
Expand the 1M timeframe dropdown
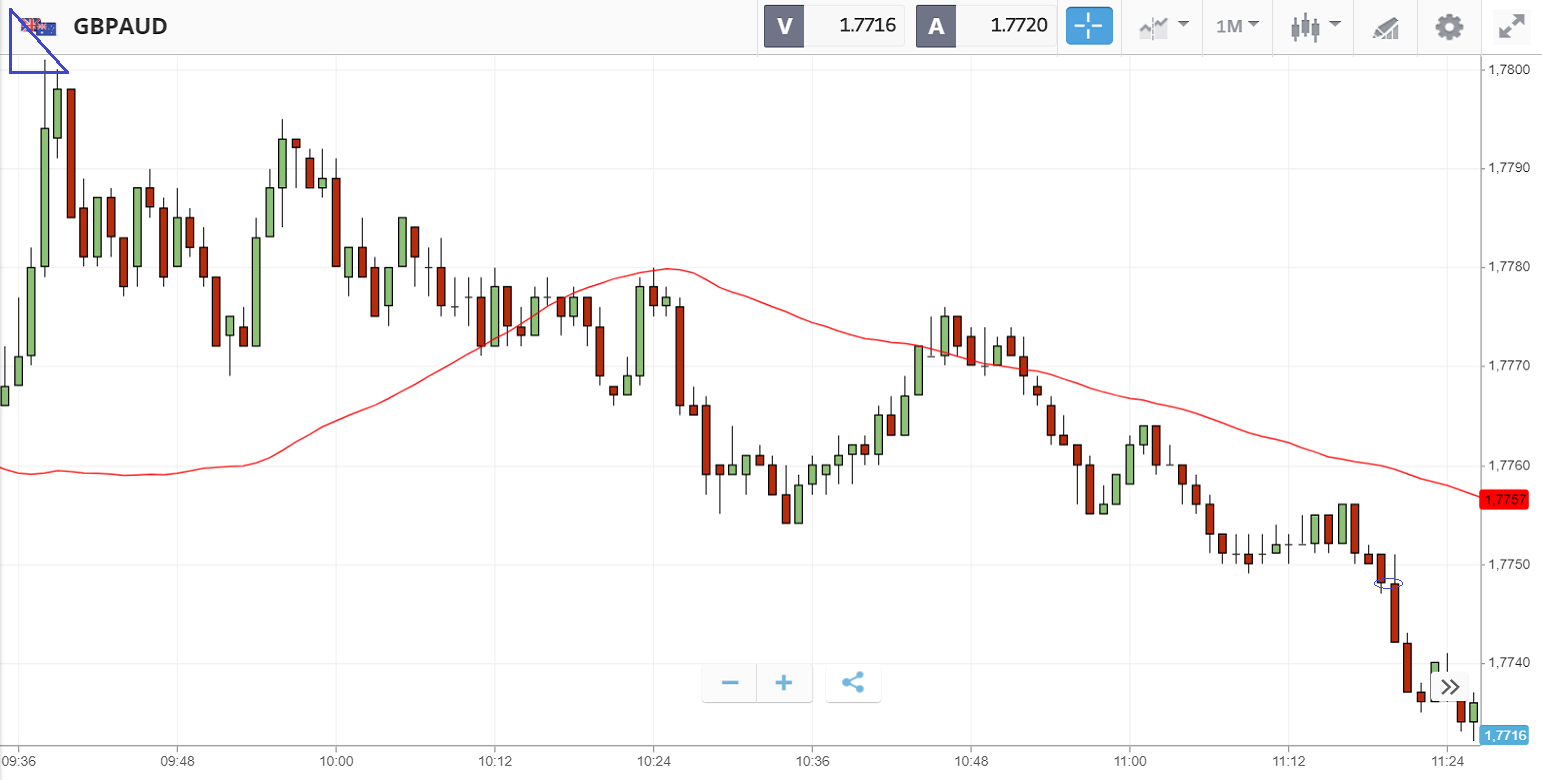click(x=1237, y=27)
